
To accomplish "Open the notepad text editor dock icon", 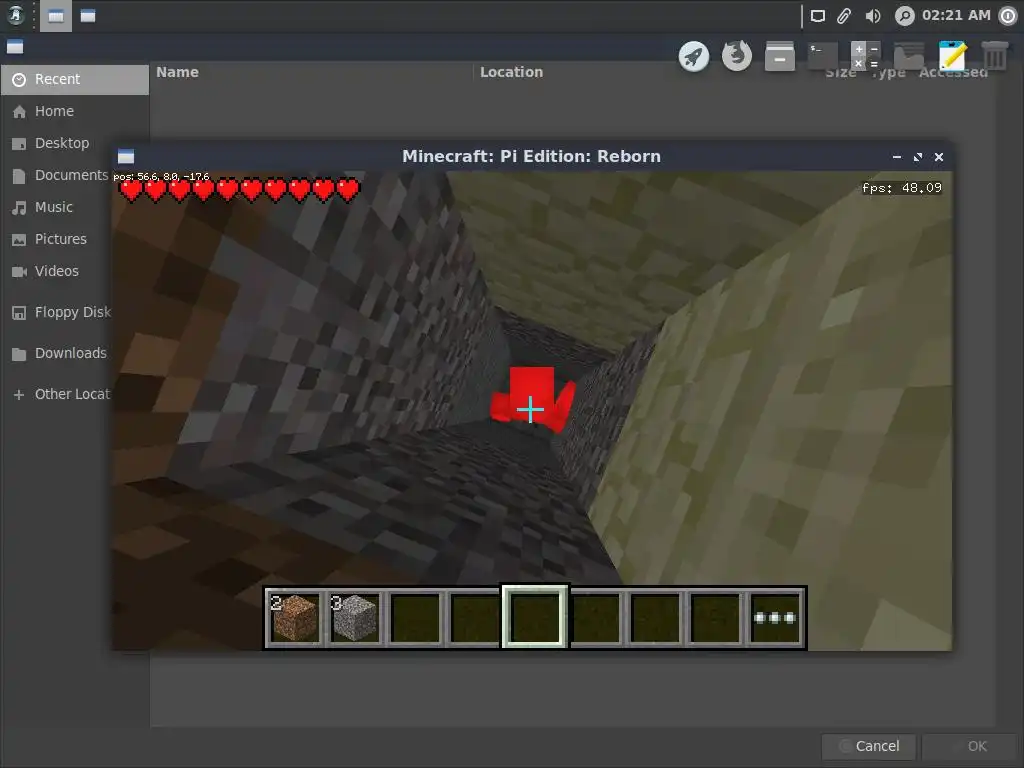I will tap(952, 56).
